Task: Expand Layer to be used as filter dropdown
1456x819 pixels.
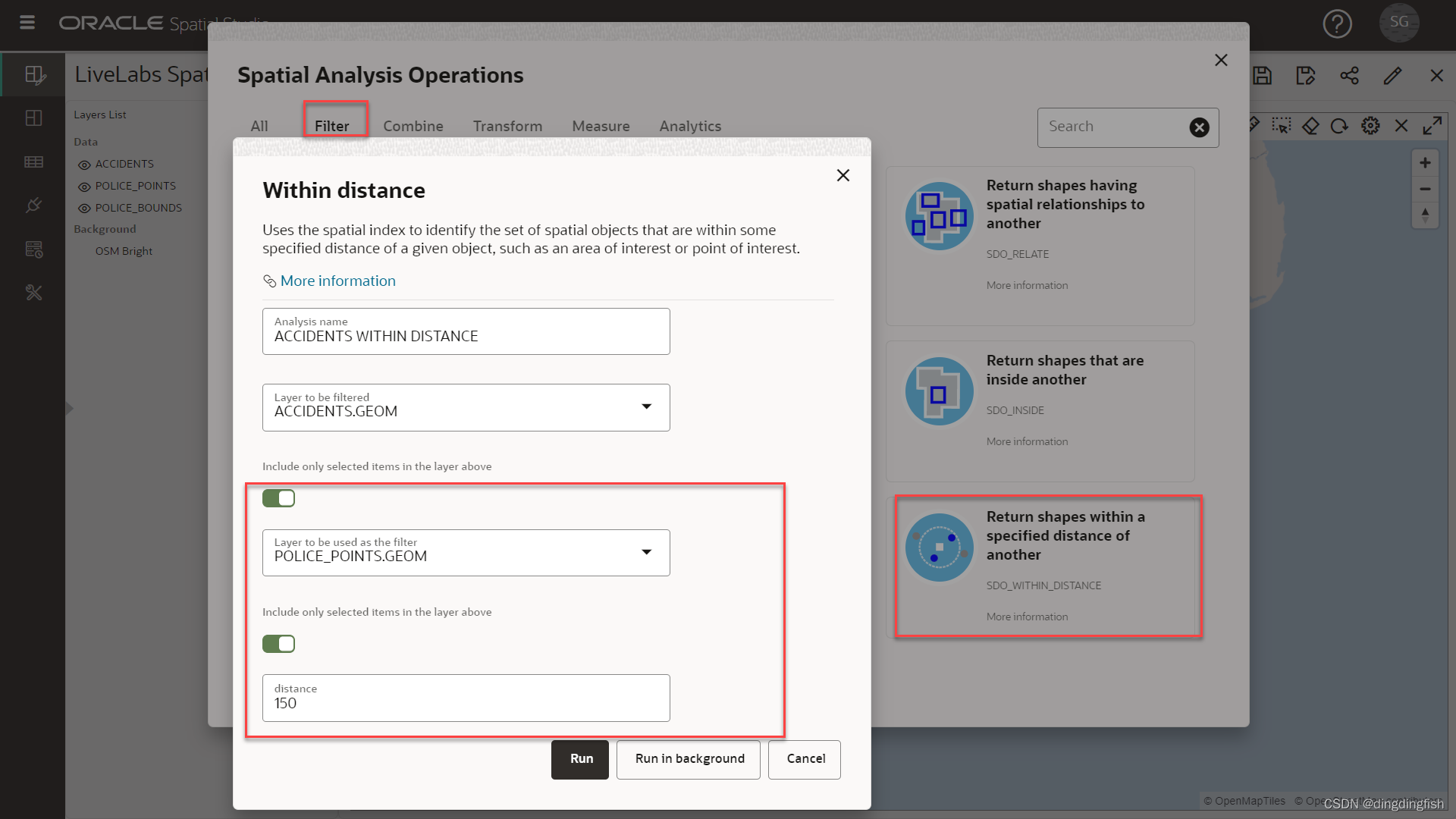Action: [x=646, y=552]
